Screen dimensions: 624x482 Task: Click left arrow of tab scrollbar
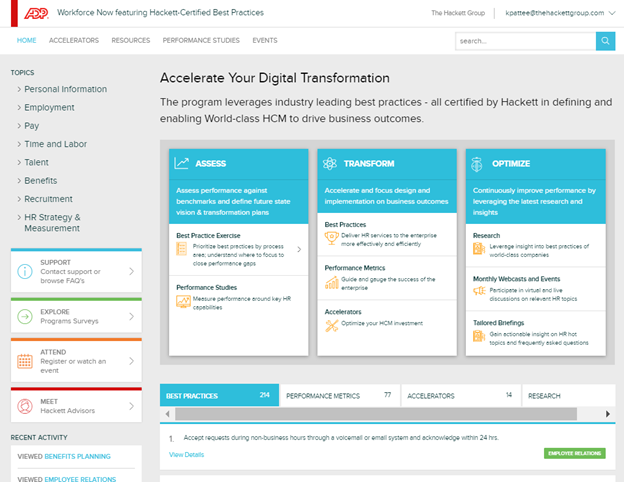[168, 414]
